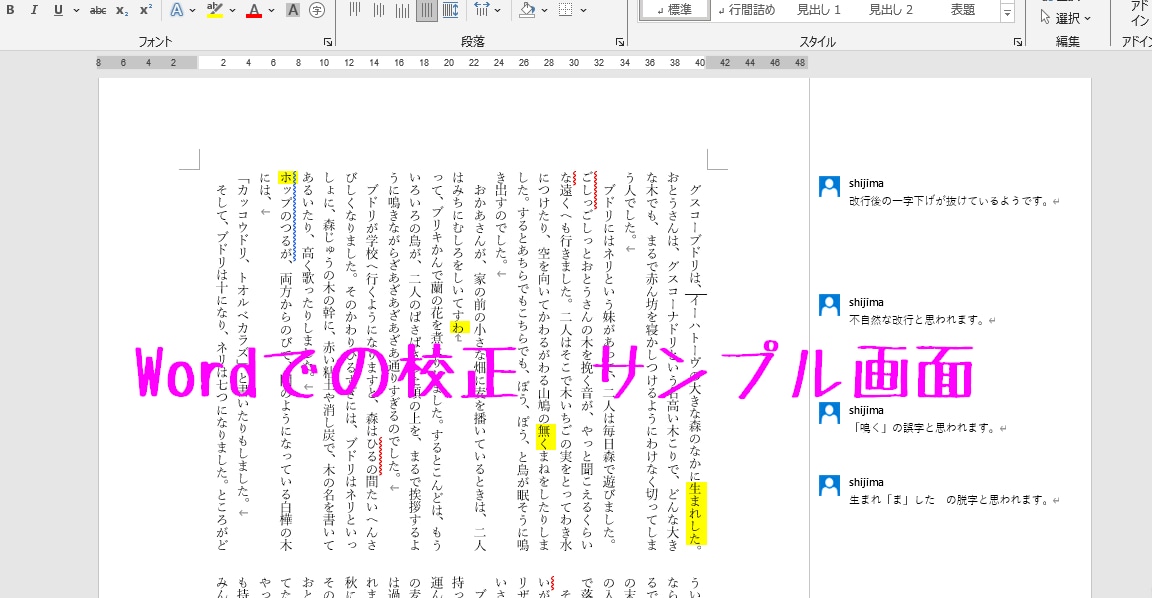Open Text Effects dropdown arrow

click(192, 10)
